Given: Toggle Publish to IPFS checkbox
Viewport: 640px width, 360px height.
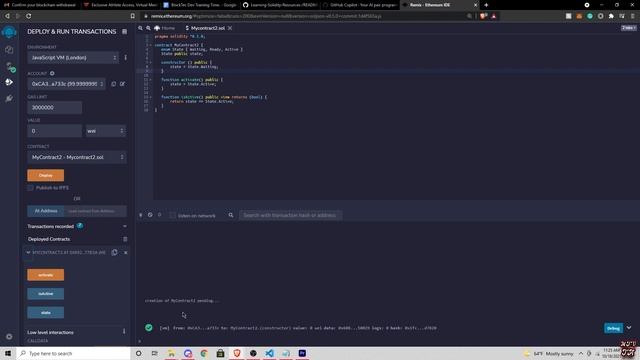Looking at the screenshot, I should tap(31, 188).
